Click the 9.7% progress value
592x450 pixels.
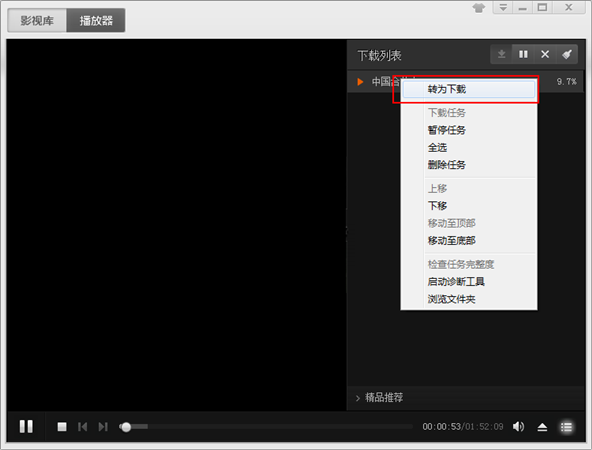[566, 82]
